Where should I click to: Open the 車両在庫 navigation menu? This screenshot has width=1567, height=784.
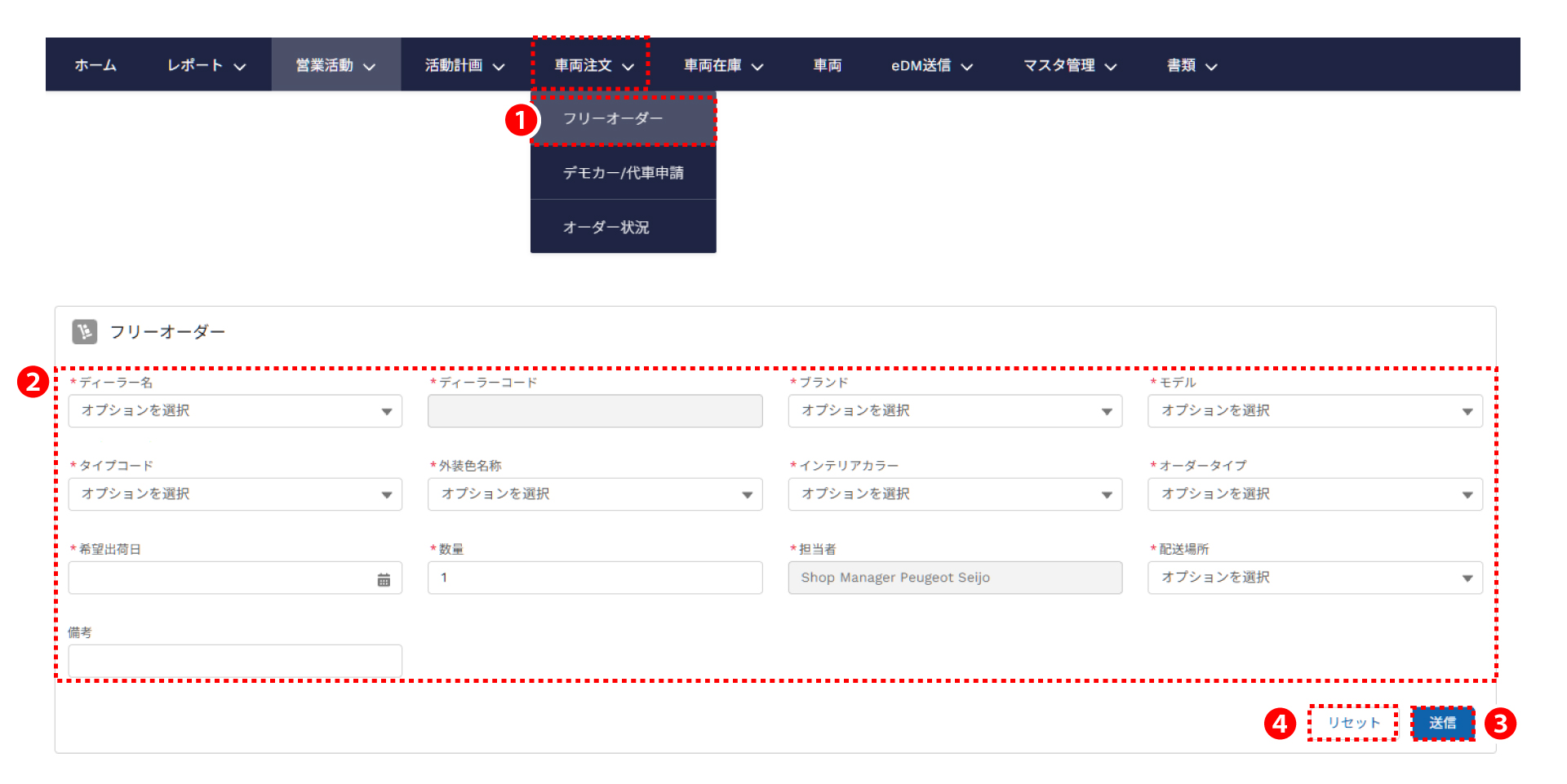[723, 65]
